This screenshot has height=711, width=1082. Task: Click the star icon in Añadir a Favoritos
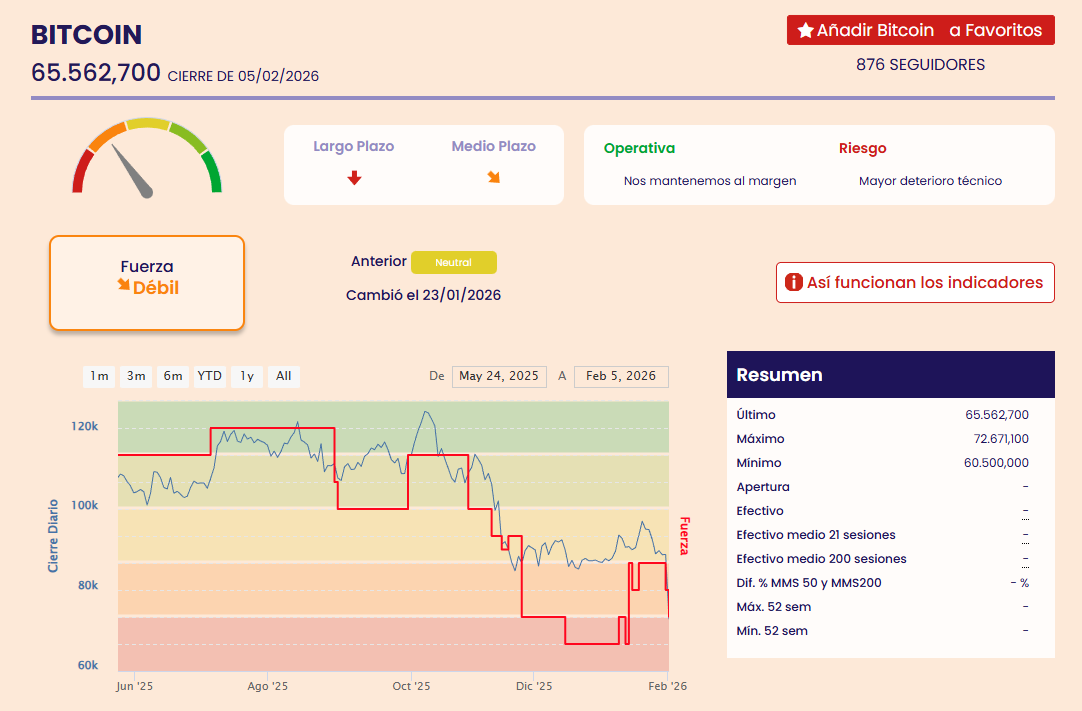(805, 30)
